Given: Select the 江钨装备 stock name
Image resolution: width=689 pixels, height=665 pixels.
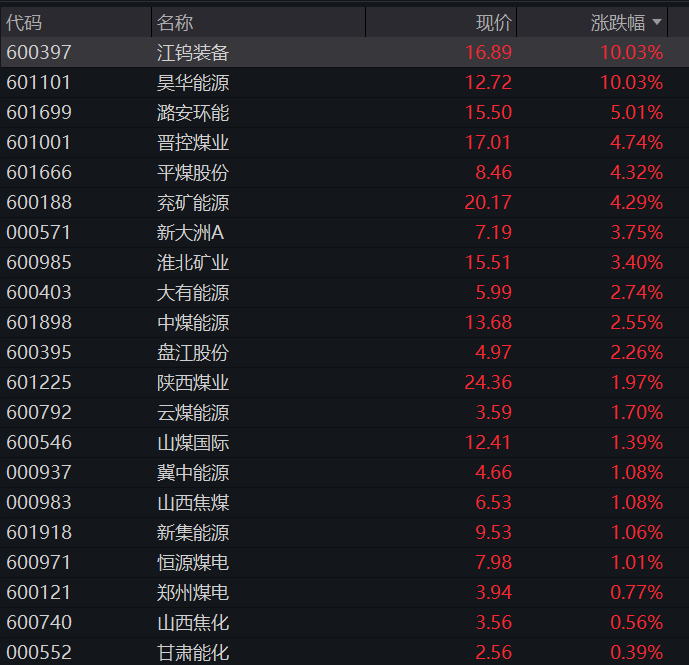Looking at the screenshot, I should click(193, 53).
